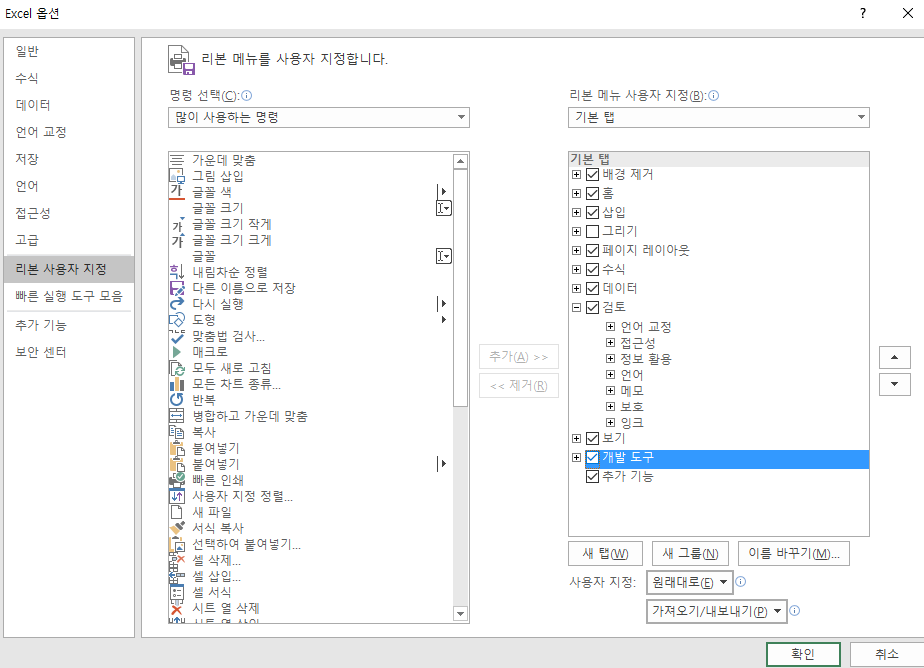Screen dimensions: 924x668
Task: Select the 복사 copy icon
Action: 177,432
